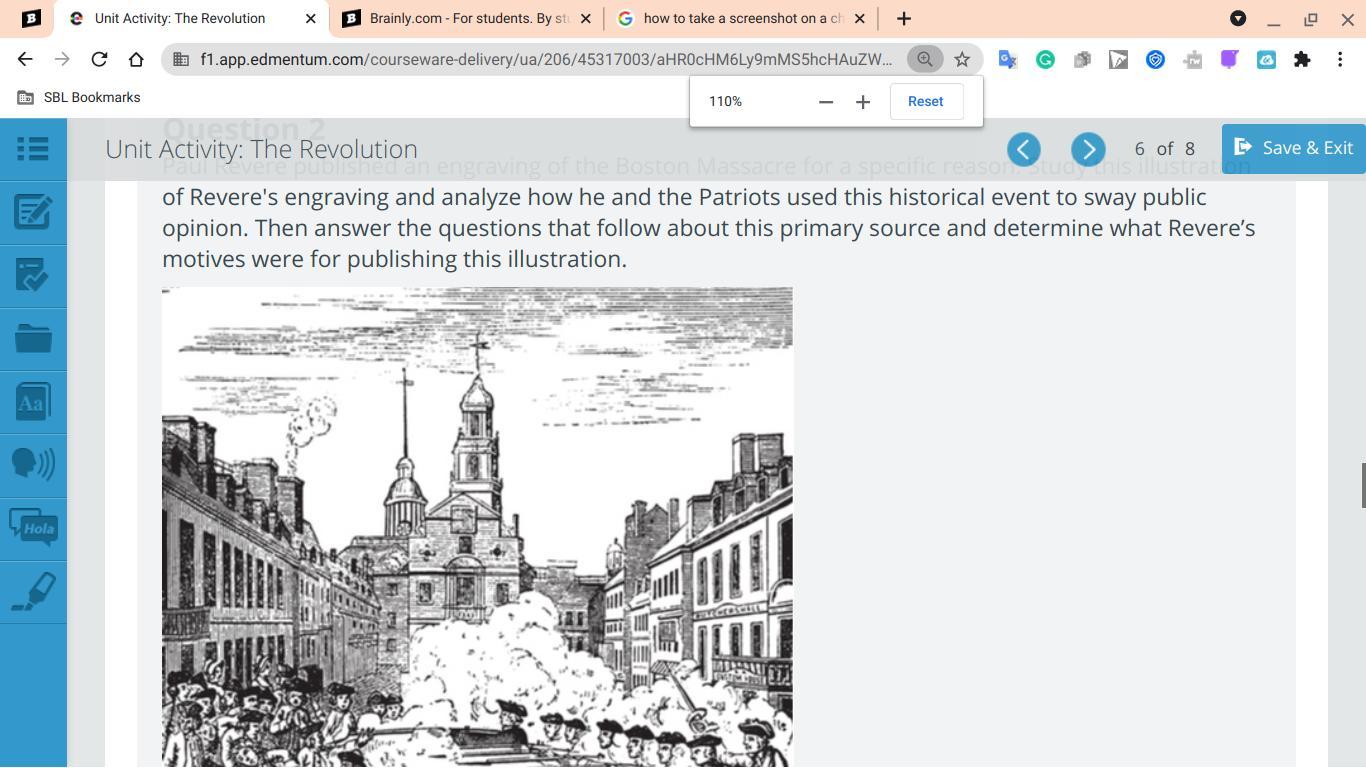Go to the next activity page
Image resolution: width=1366 pixels, height=768 pixels.
tap(1088, 149)
